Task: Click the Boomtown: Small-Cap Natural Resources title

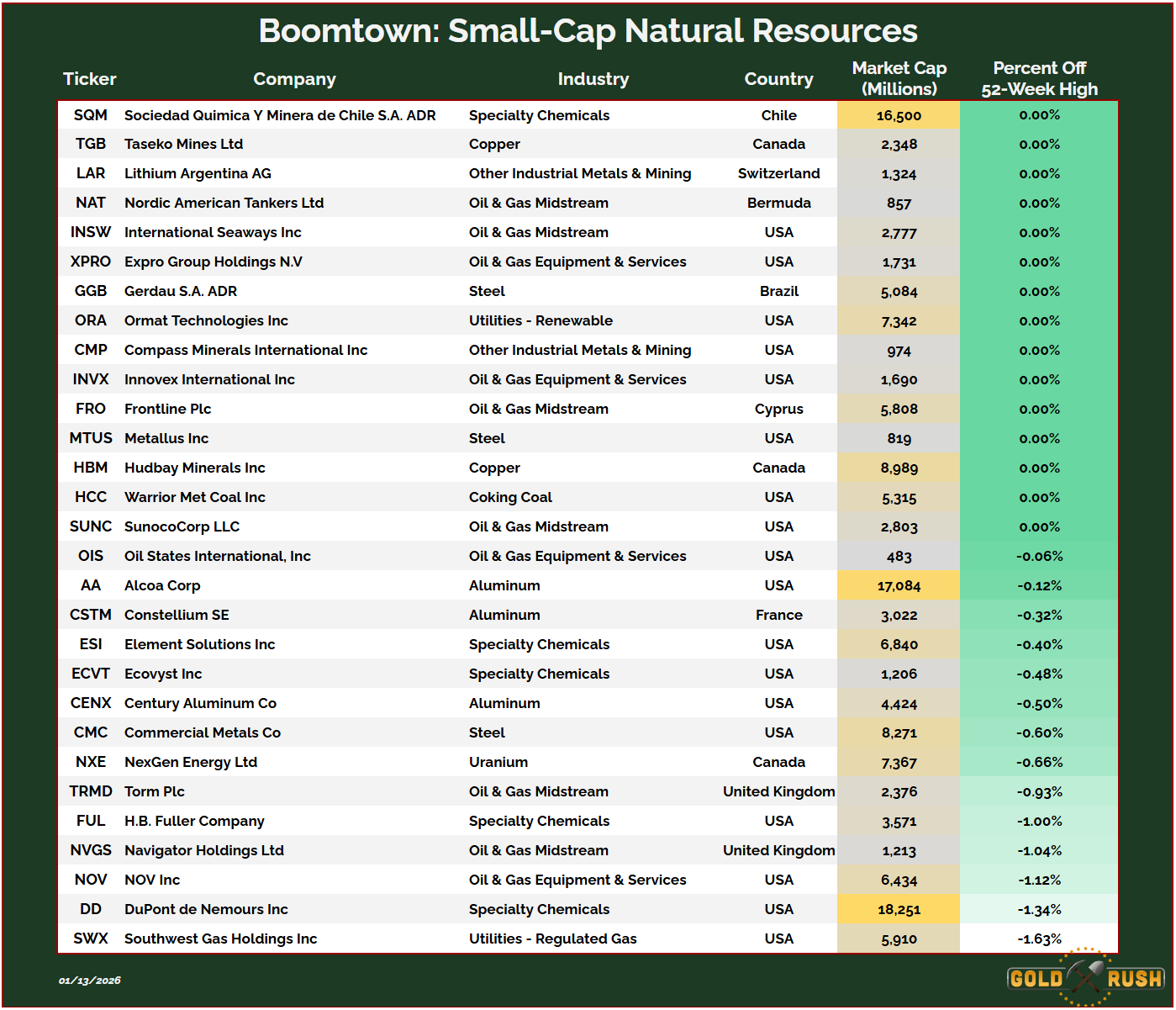Action: pos(588,31)
